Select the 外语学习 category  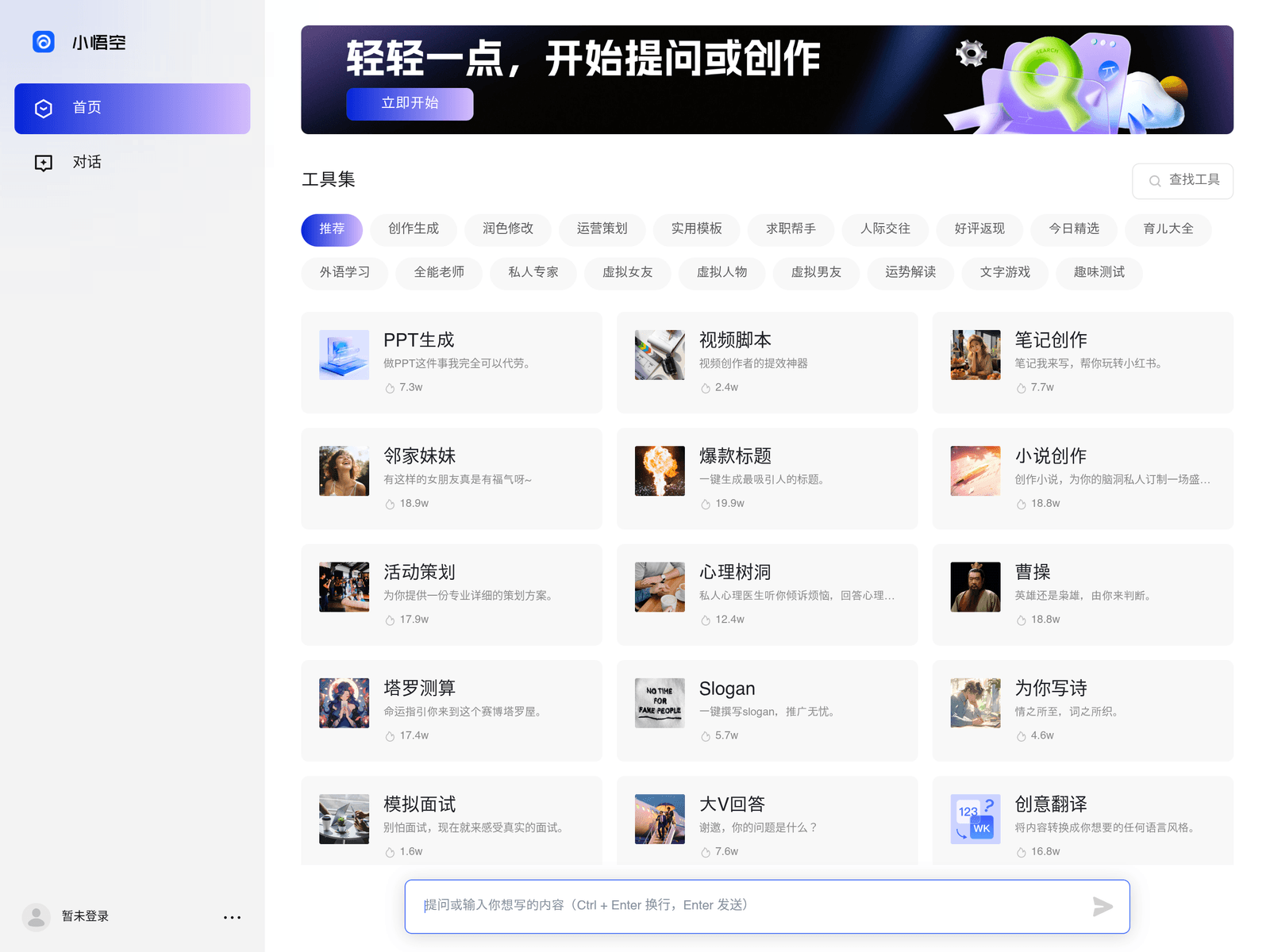click(345, 273)
